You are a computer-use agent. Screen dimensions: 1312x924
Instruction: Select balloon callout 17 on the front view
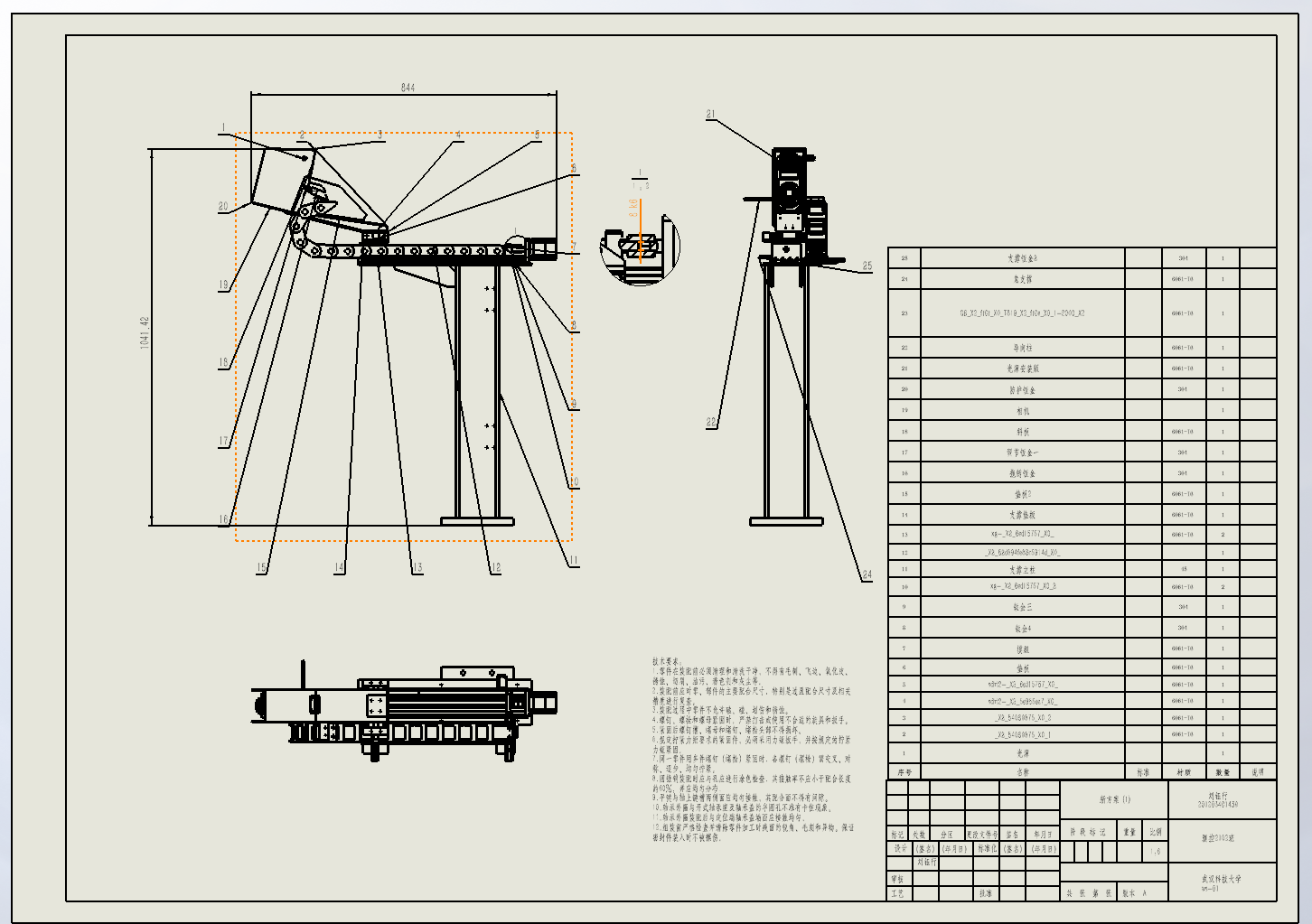click(223, 442)
